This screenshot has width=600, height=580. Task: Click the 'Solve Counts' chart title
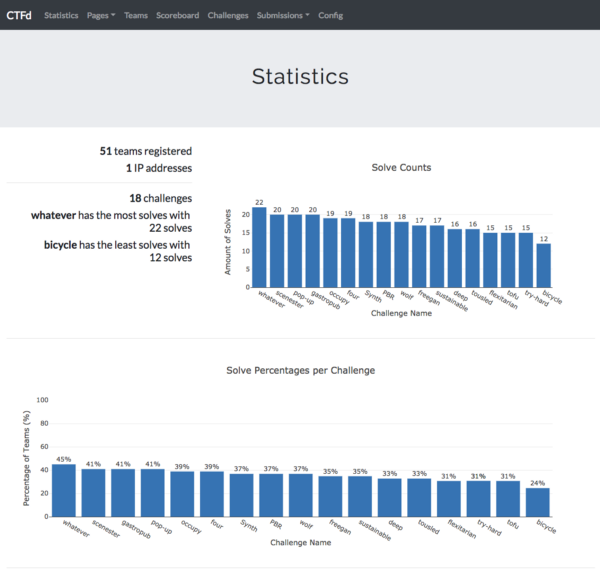point(401,168)
